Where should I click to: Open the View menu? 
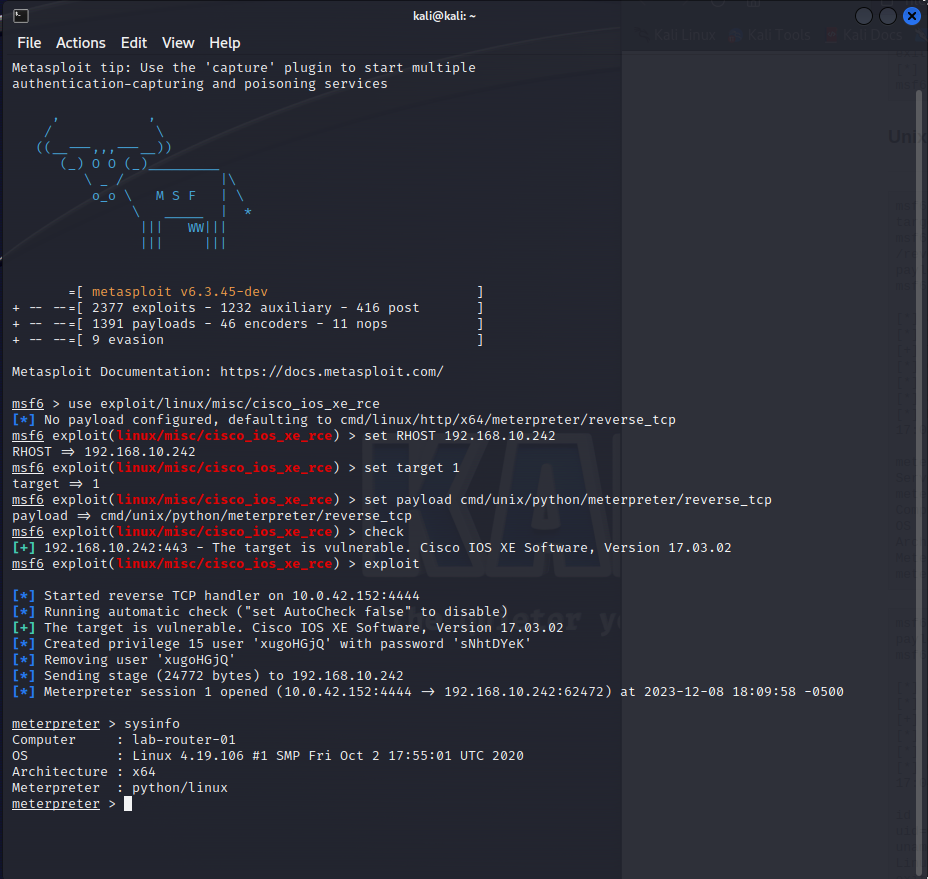[x=178, y=43]
